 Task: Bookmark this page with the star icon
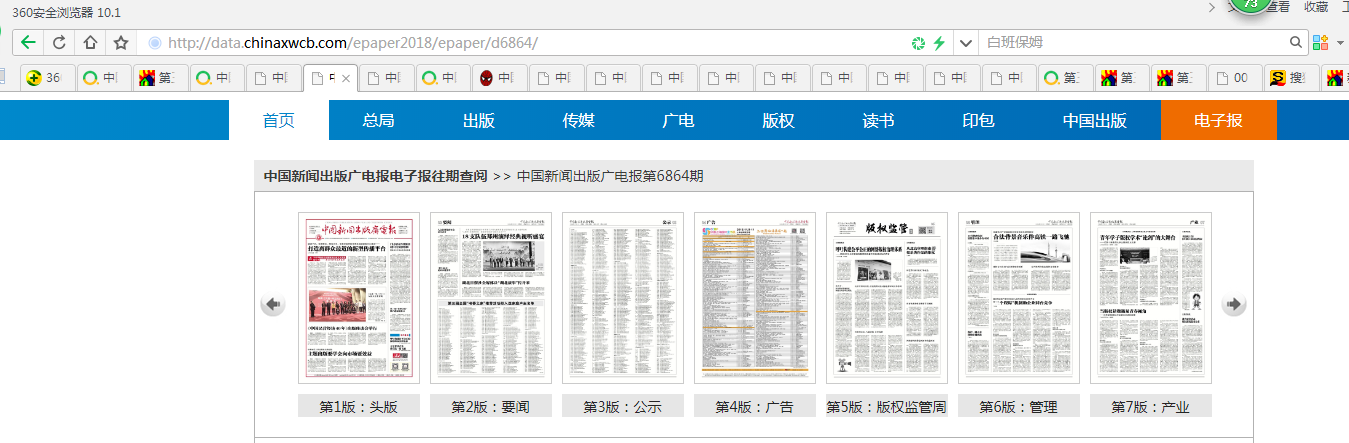pos(121,43)
